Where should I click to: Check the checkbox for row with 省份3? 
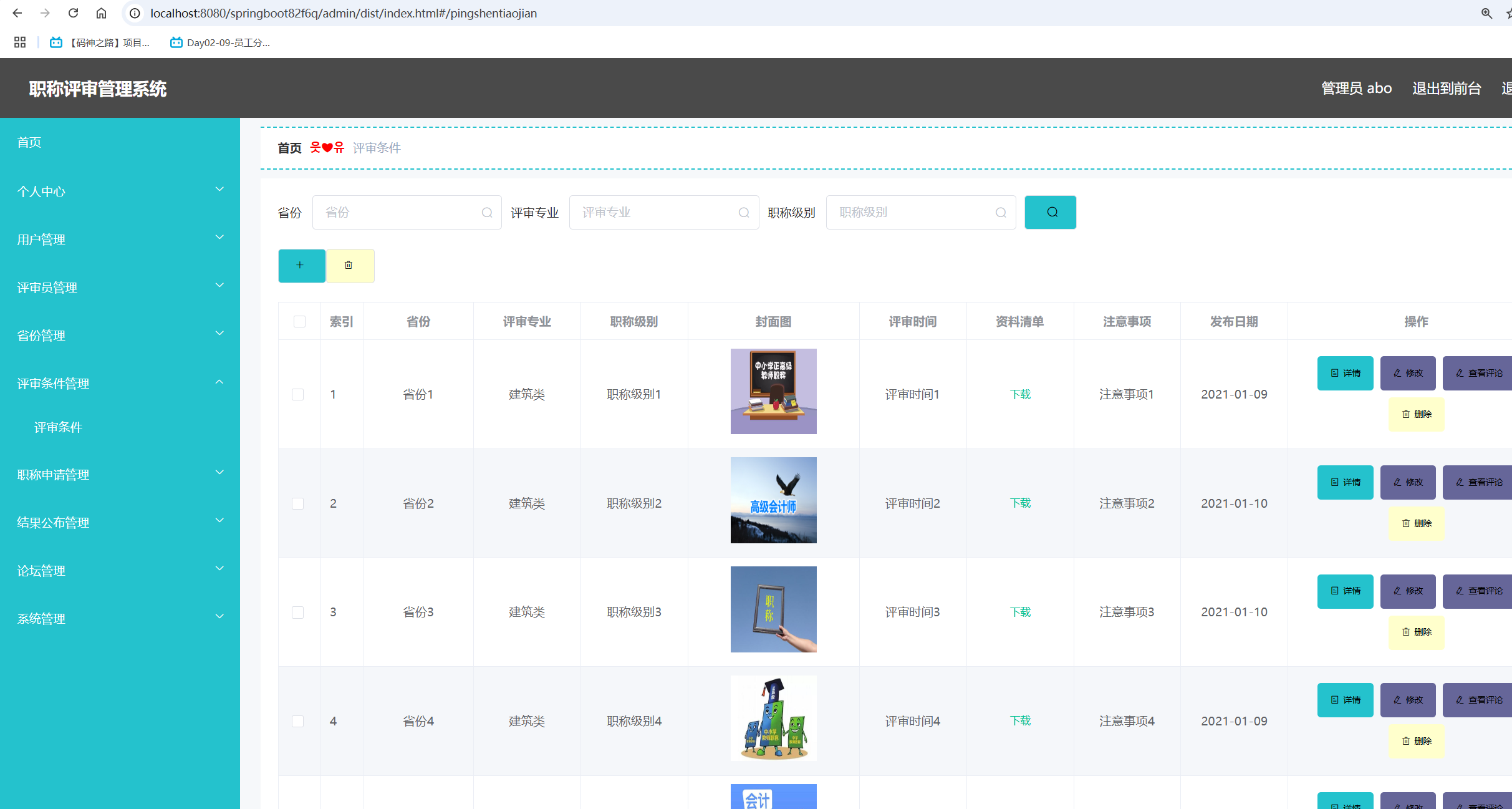click(x=298, y=612)
